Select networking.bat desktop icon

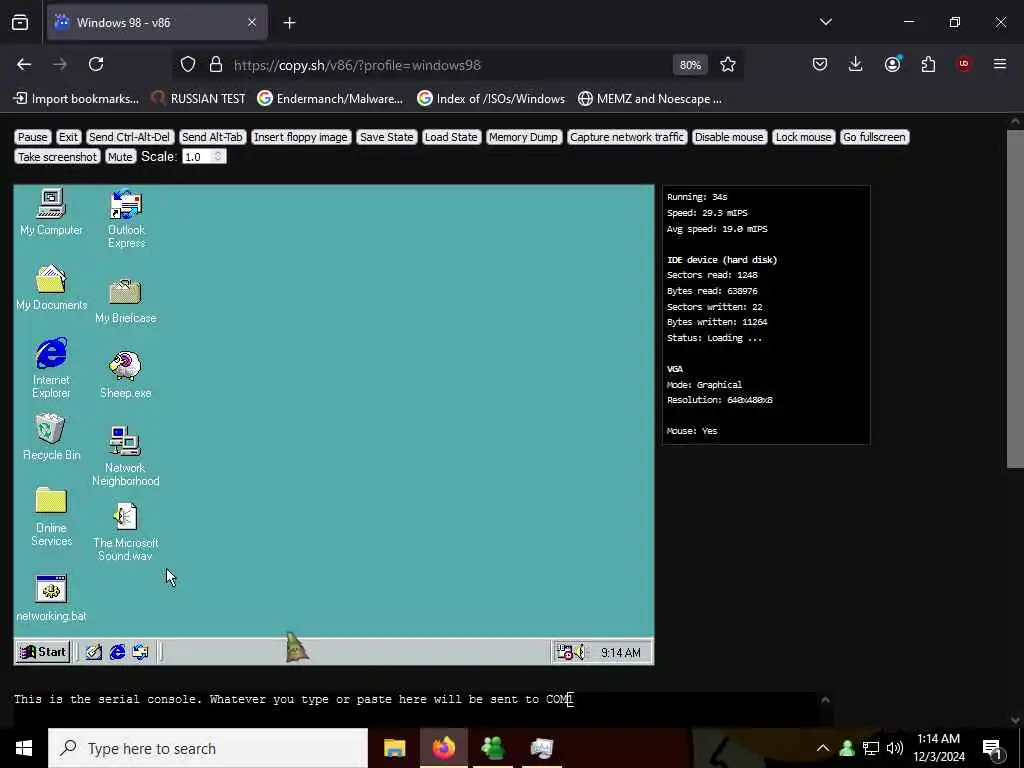click(51, 598)
